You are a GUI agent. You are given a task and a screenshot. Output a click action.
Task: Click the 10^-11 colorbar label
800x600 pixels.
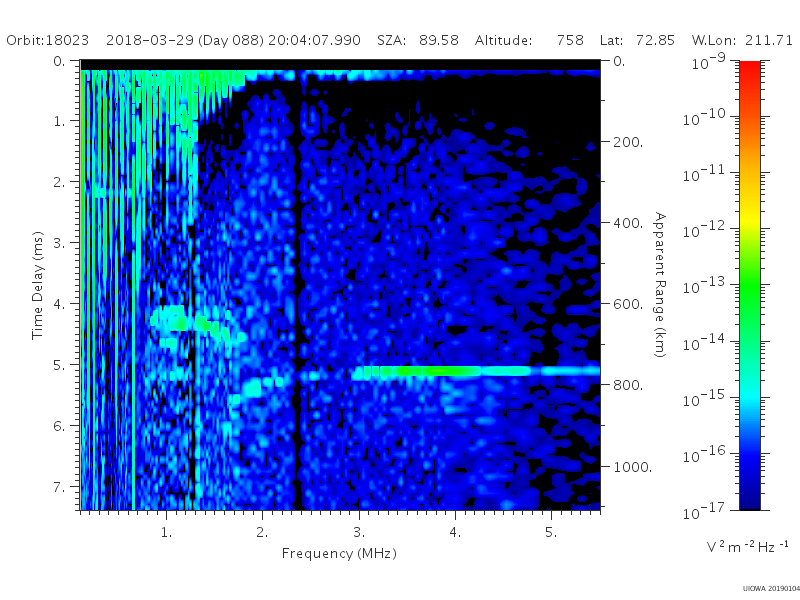point(704,174)
